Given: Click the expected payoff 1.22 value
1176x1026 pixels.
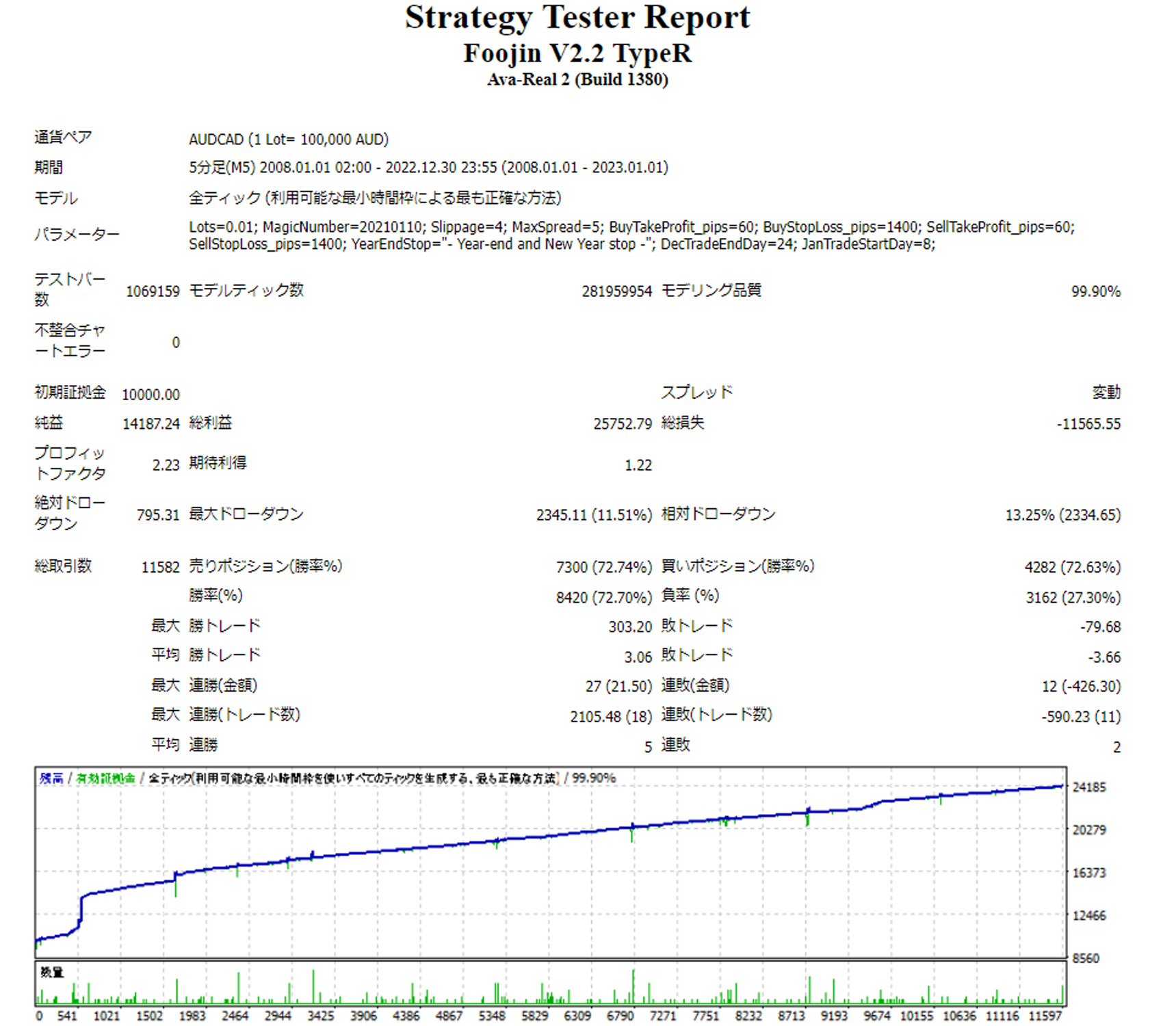Looking at the screenshot, I should [638, 465].
